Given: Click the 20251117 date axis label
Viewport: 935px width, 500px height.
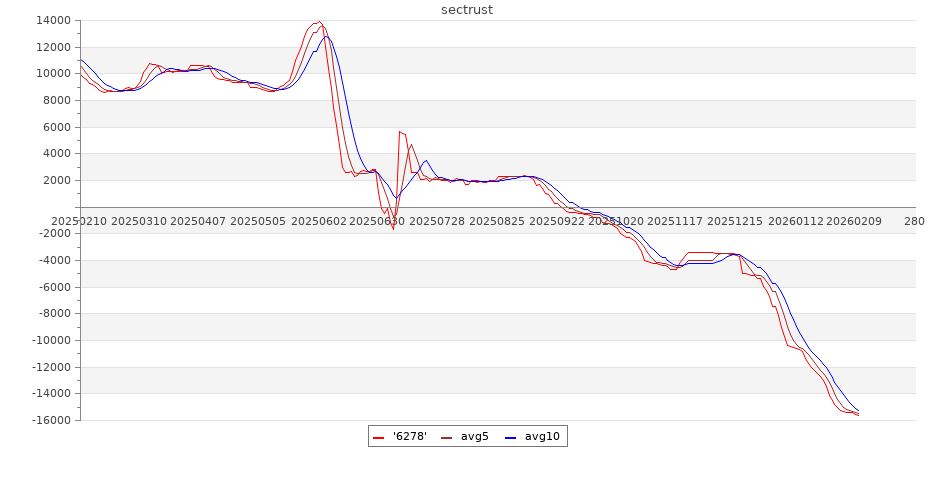Looking at the screenshot, I should click(x=675, y=221).
